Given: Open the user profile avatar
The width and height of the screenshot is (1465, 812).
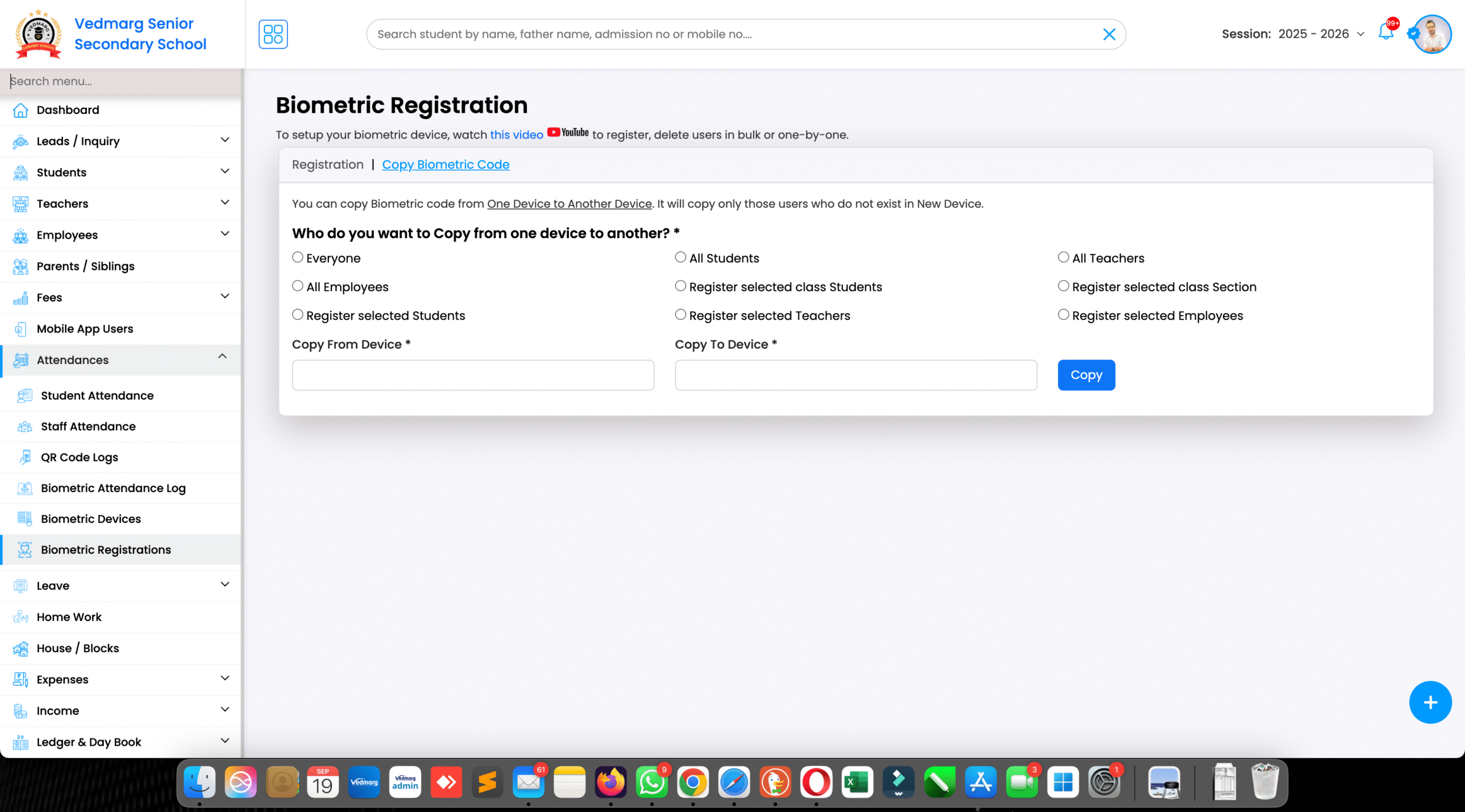Looking at the screenshot, I should [x=1432, y=34].
